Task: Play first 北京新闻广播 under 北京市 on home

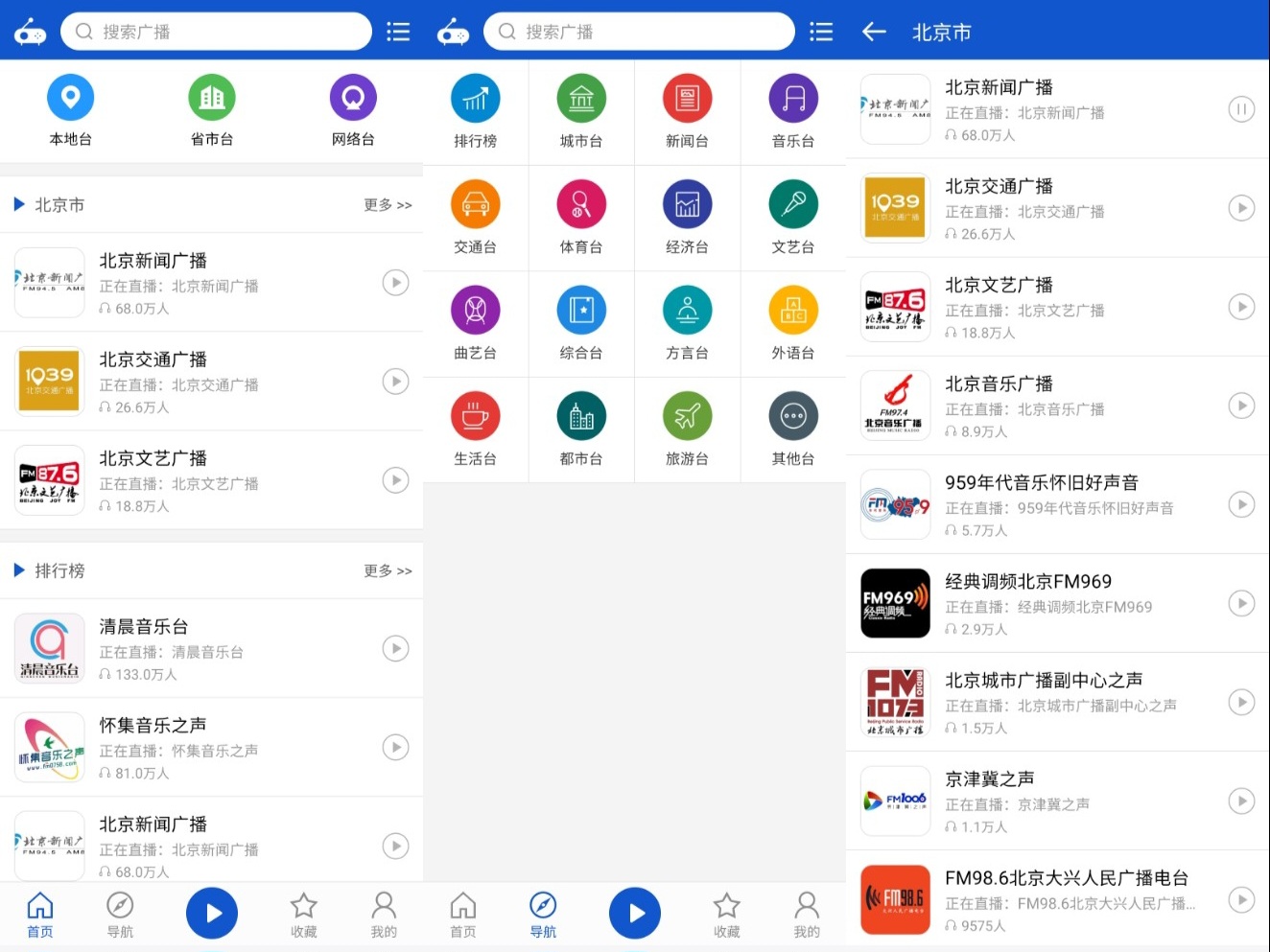Action: pos(395,283)
